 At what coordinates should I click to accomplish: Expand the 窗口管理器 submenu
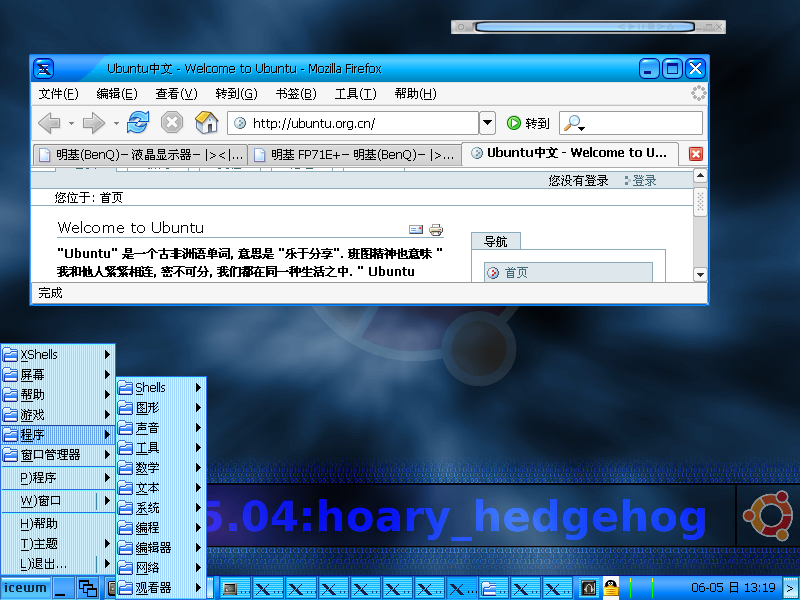pos(58,455)
